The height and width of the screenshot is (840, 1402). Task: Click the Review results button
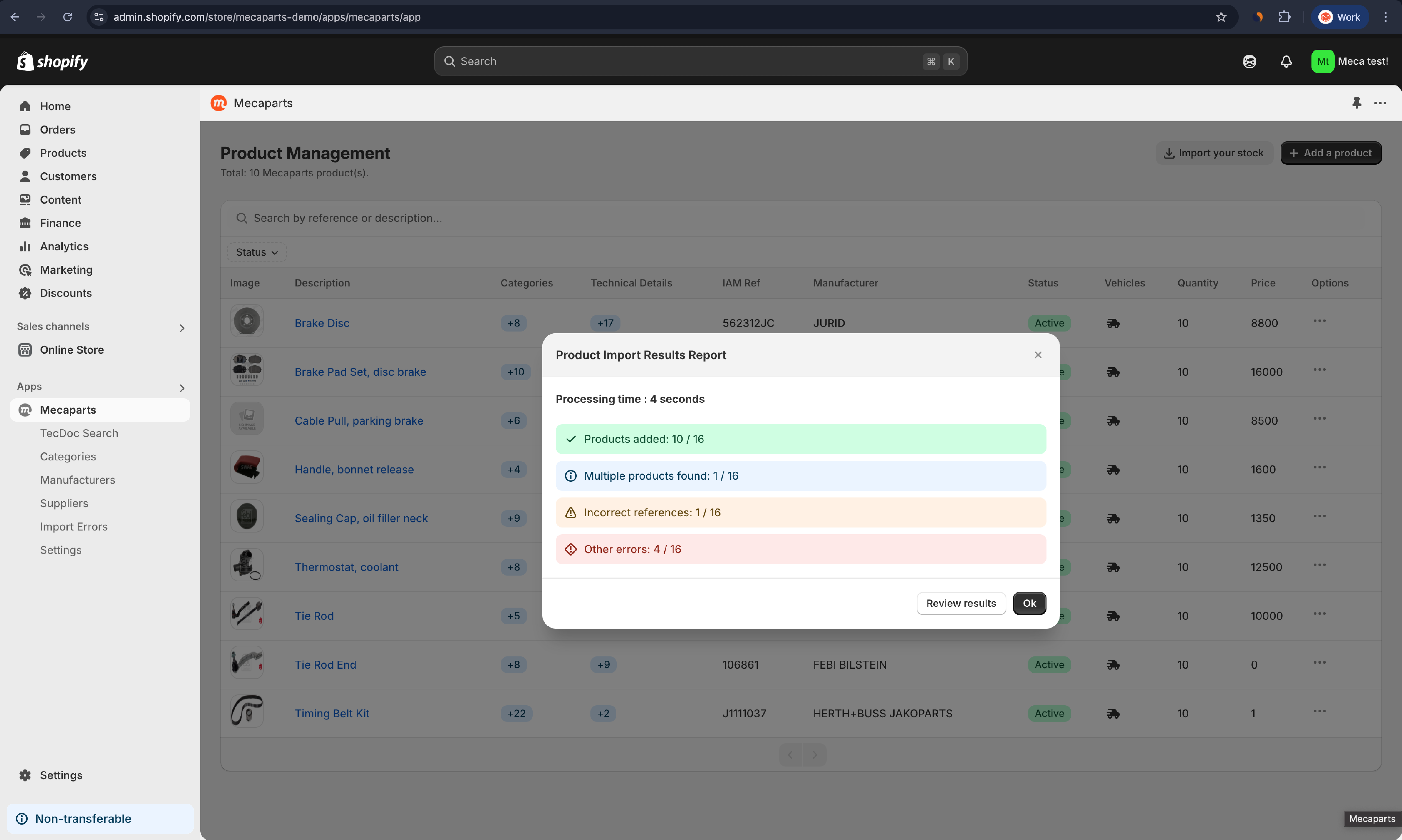pyautogui.click(x=961, y=603)
